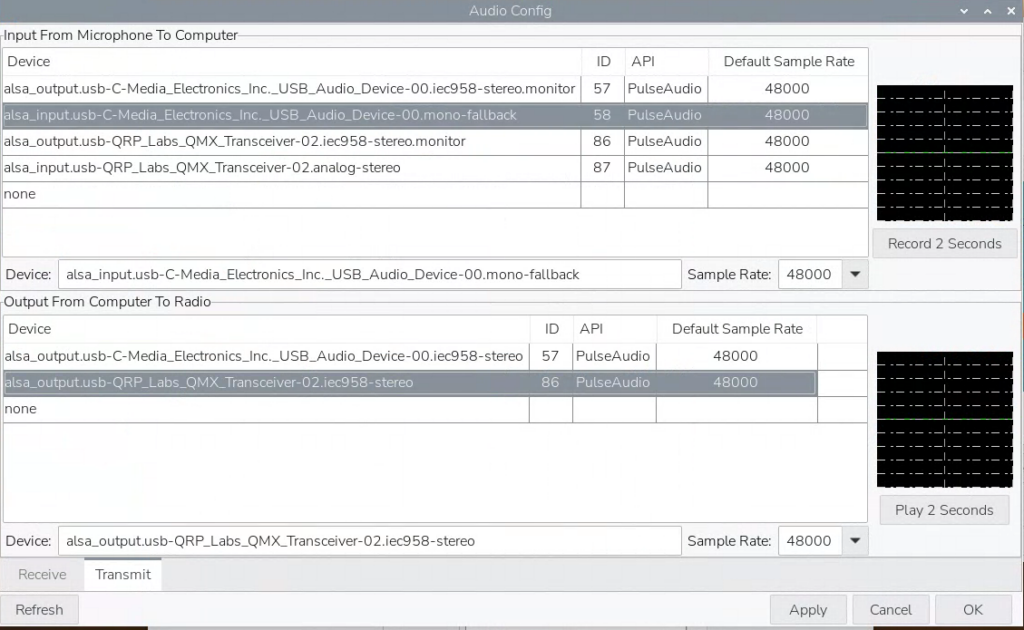Viewport: 1024px width, 630px height.
Task: Confirm settings with the OK button
Action: tap(973, 610)
